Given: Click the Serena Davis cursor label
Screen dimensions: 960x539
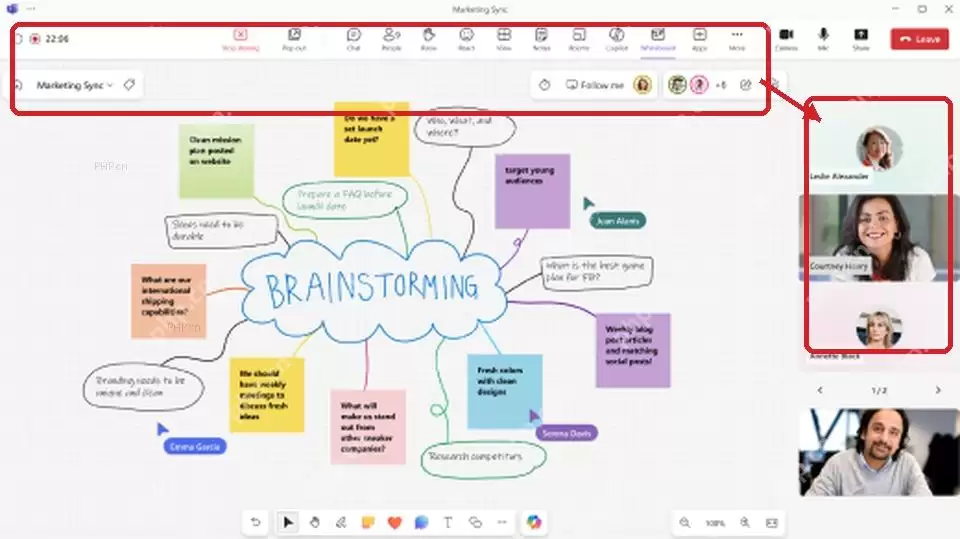Looking at the screenshot, I should (x=566, y=433).
